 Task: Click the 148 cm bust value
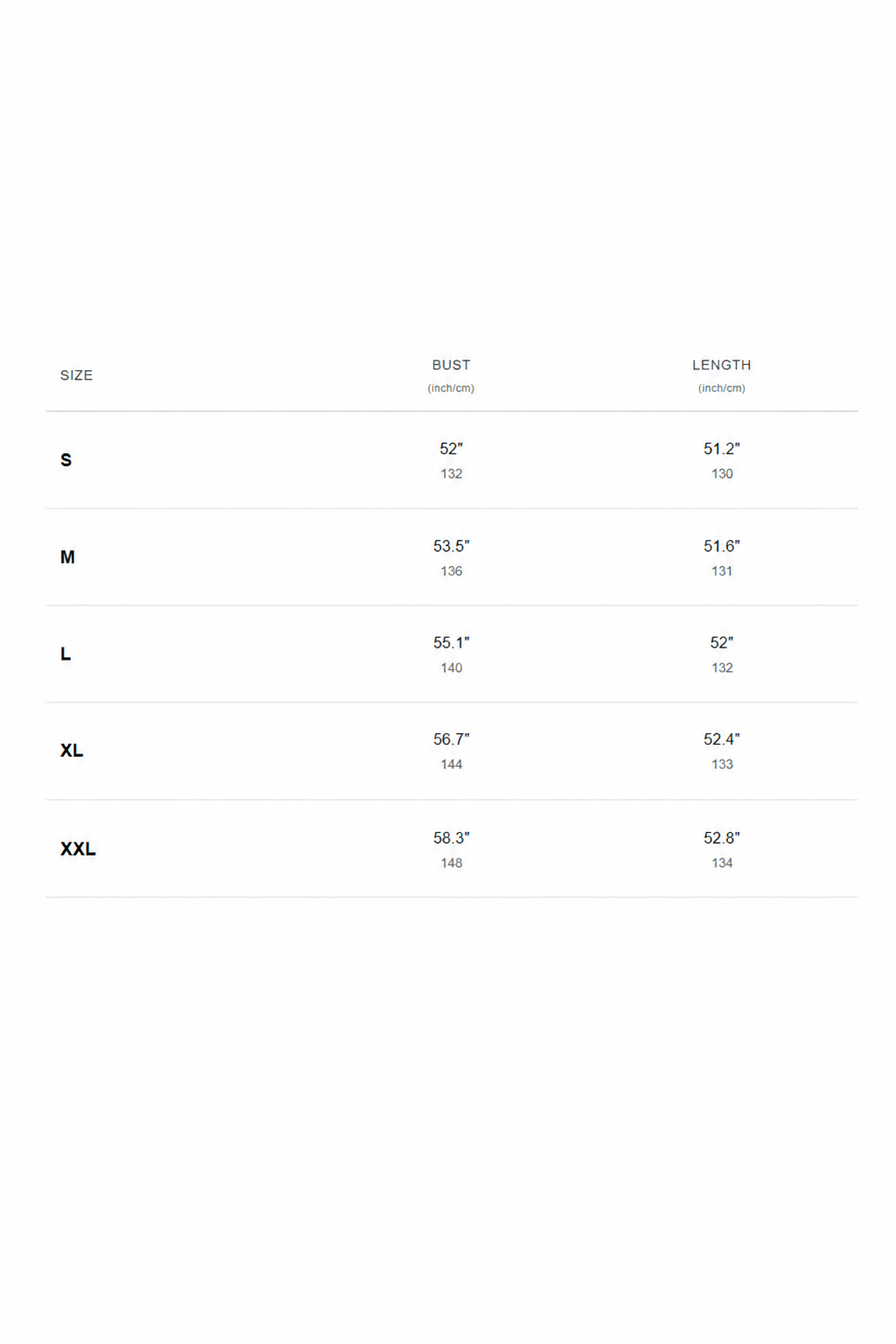pyautogui.click(x=451, y=864)
